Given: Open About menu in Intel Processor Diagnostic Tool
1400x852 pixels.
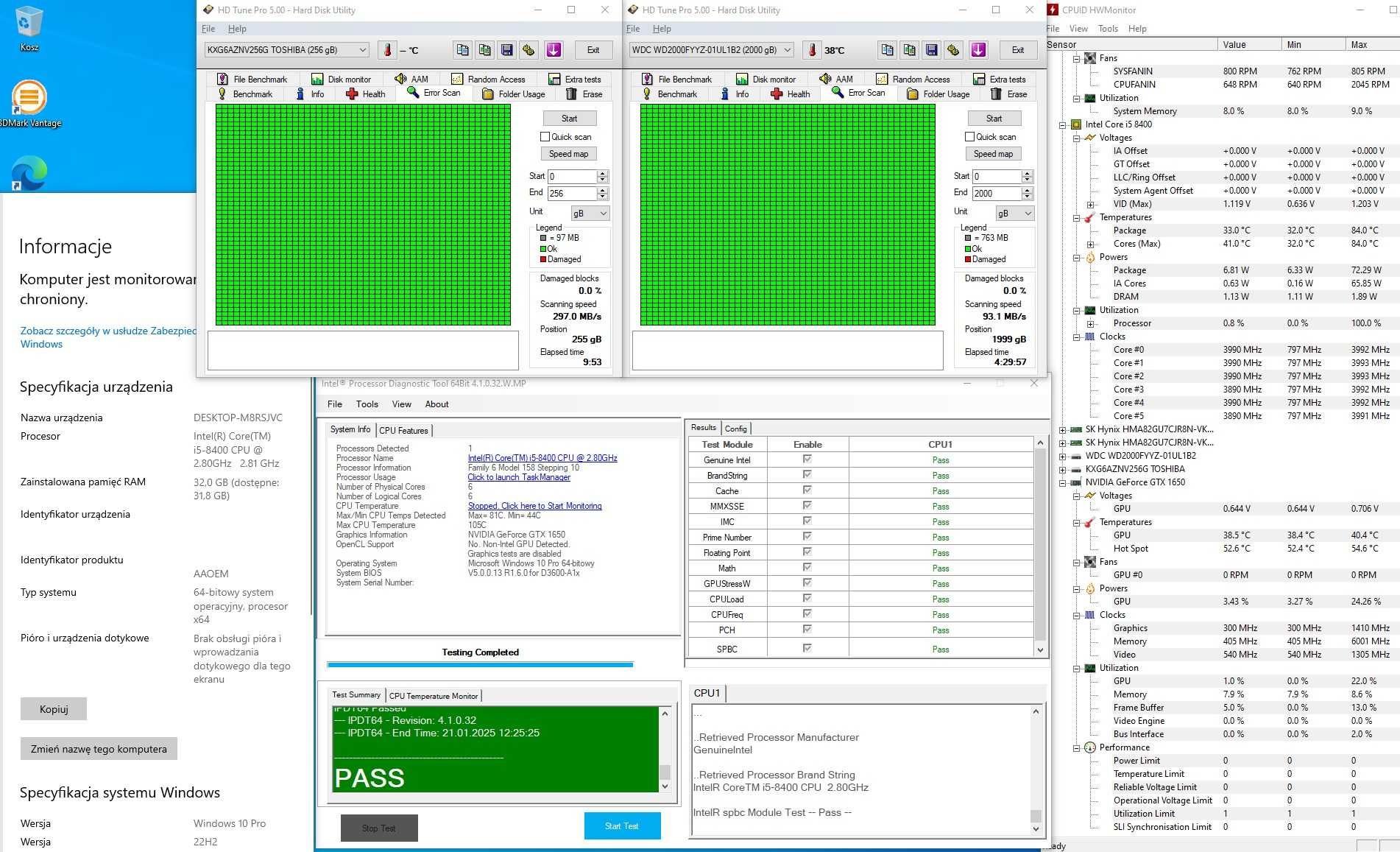Looking at the screenshot, I should (x=436, y=404).
